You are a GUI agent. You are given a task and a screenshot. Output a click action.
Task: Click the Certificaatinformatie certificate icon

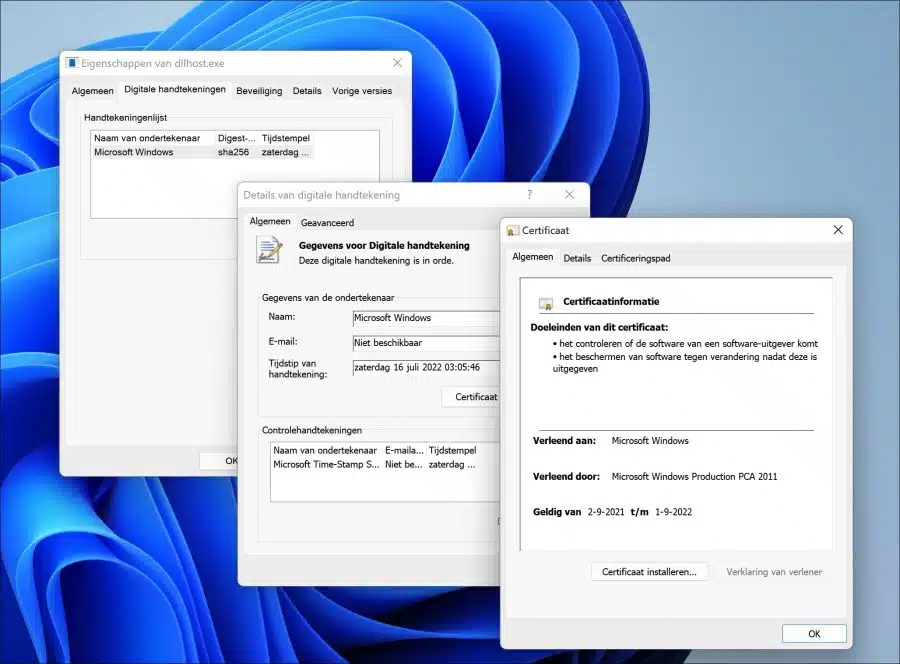coord(546,303)
